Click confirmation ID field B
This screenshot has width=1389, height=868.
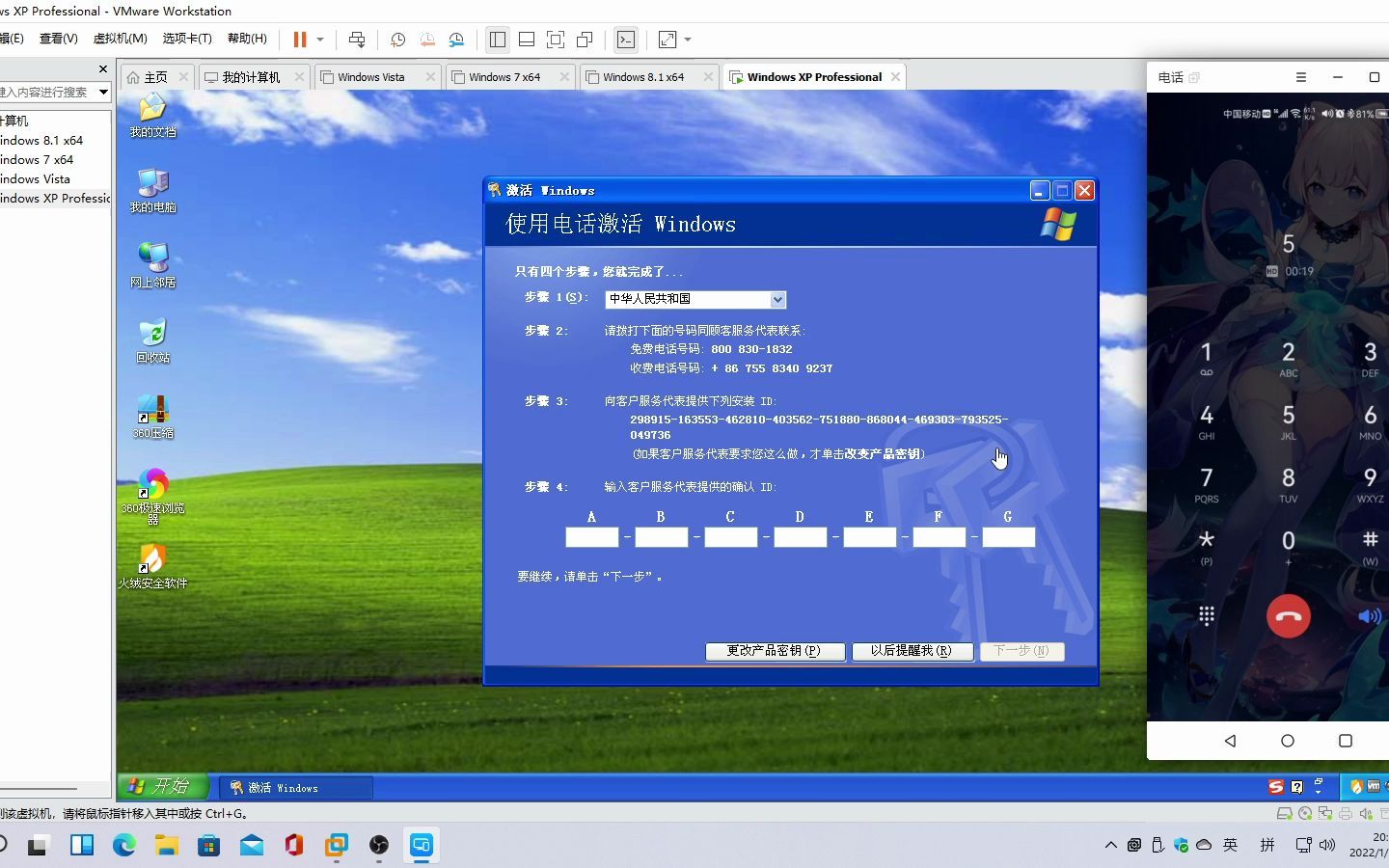coord(661,537)
